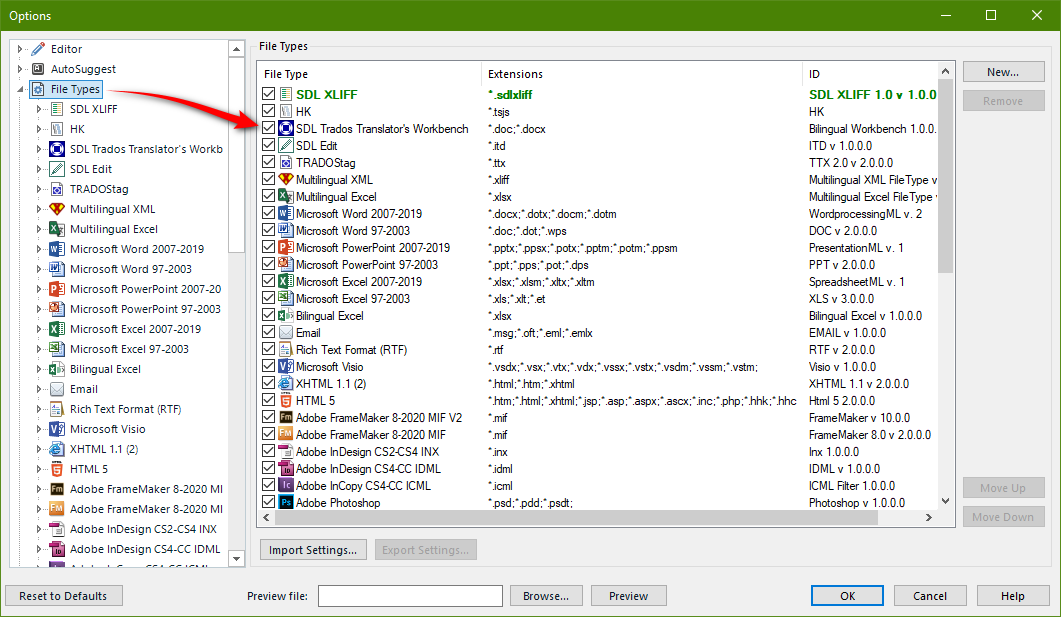Disable Microsoft Word 2007-2019 checkbox
The width and height of the screenshot is (1061, 617).
pos(269,212)
